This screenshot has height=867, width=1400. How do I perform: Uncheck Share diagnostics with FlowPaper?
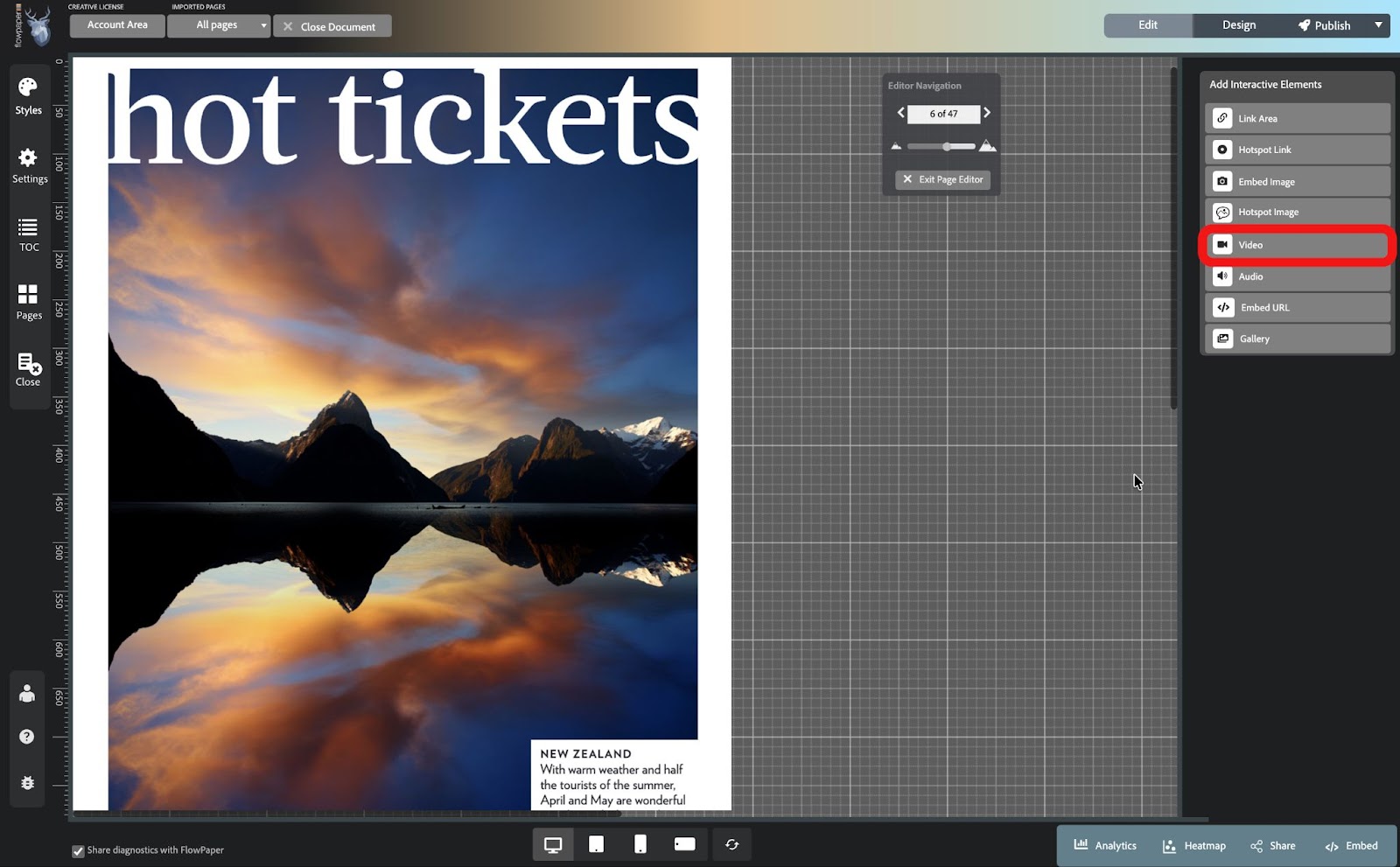click(78, 850)
